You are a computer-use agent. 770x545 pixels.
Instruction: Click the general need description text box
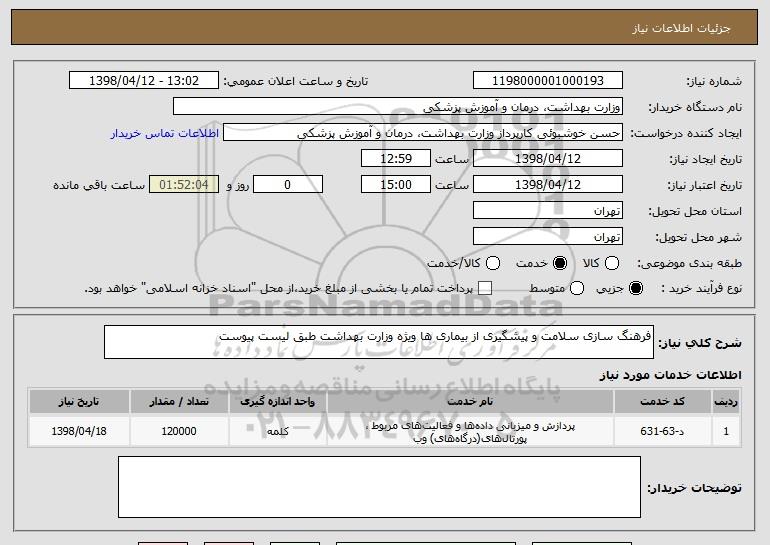(379, 342)
